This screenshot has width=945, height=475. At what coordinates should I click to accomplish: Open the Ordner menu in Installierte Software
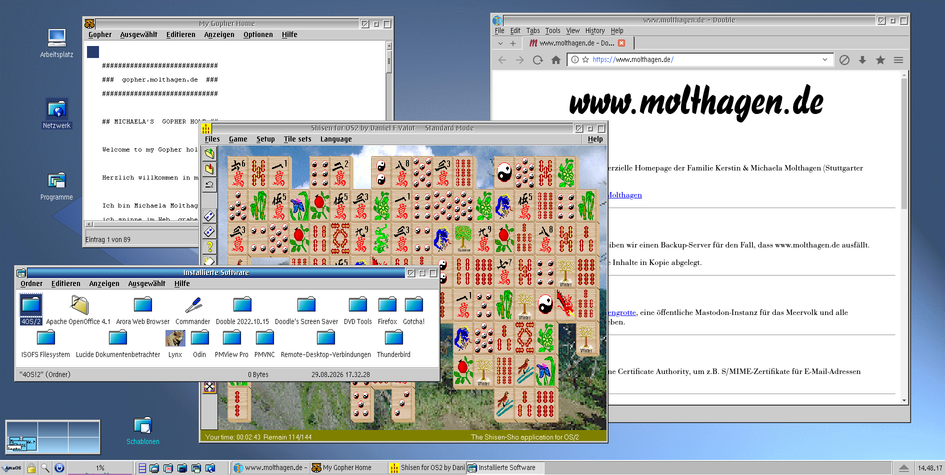click(31, 283)
